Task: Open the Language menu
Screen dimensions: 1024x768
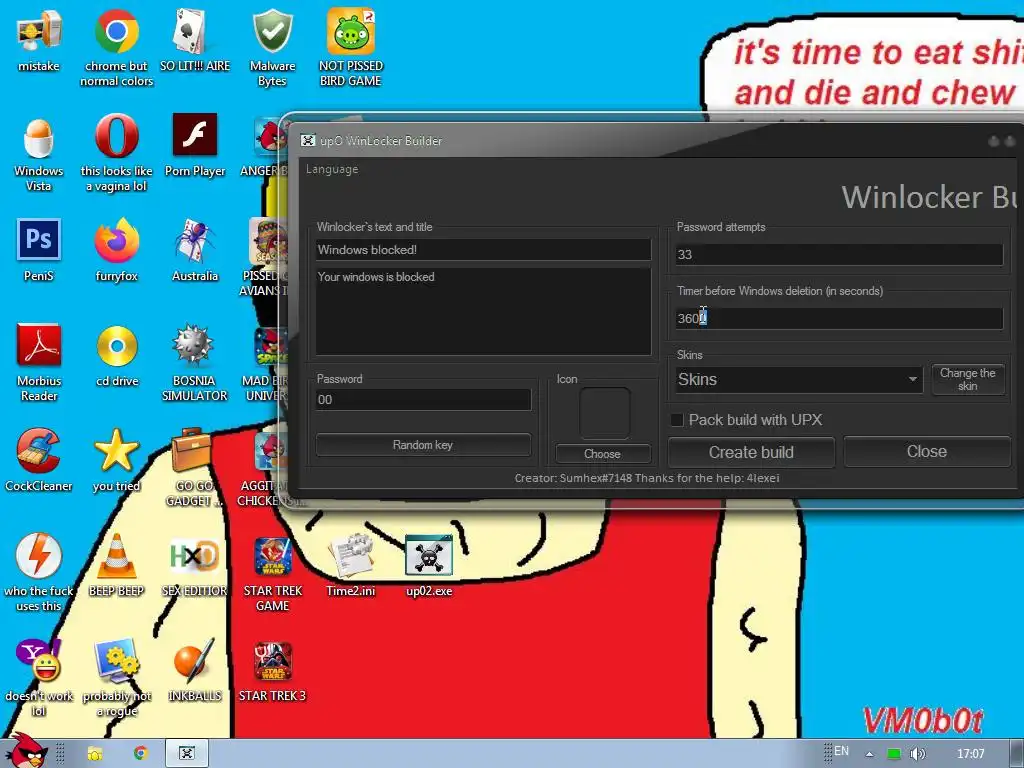Action: tap(332, 169)
